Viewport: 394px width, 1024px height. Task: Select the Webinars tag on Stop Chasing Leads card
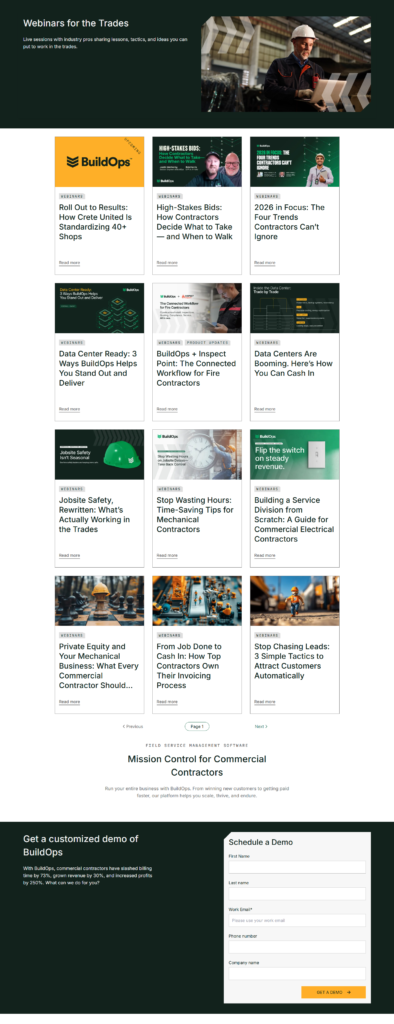[267, 635]
